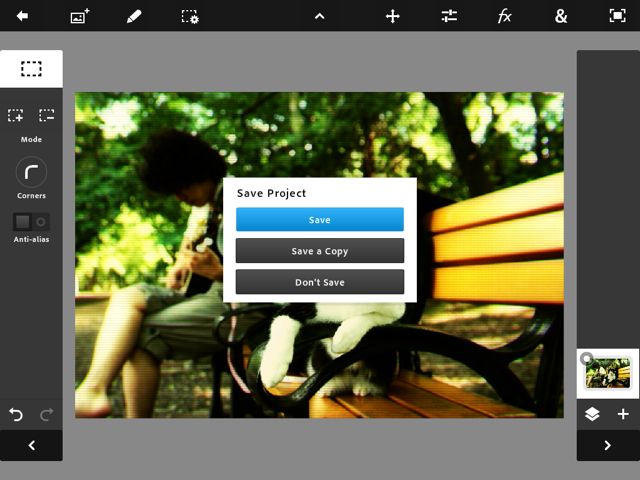The image size is (640, 480).
Task: Click the Save a Copy button
Action: click(x=320, y=251)
